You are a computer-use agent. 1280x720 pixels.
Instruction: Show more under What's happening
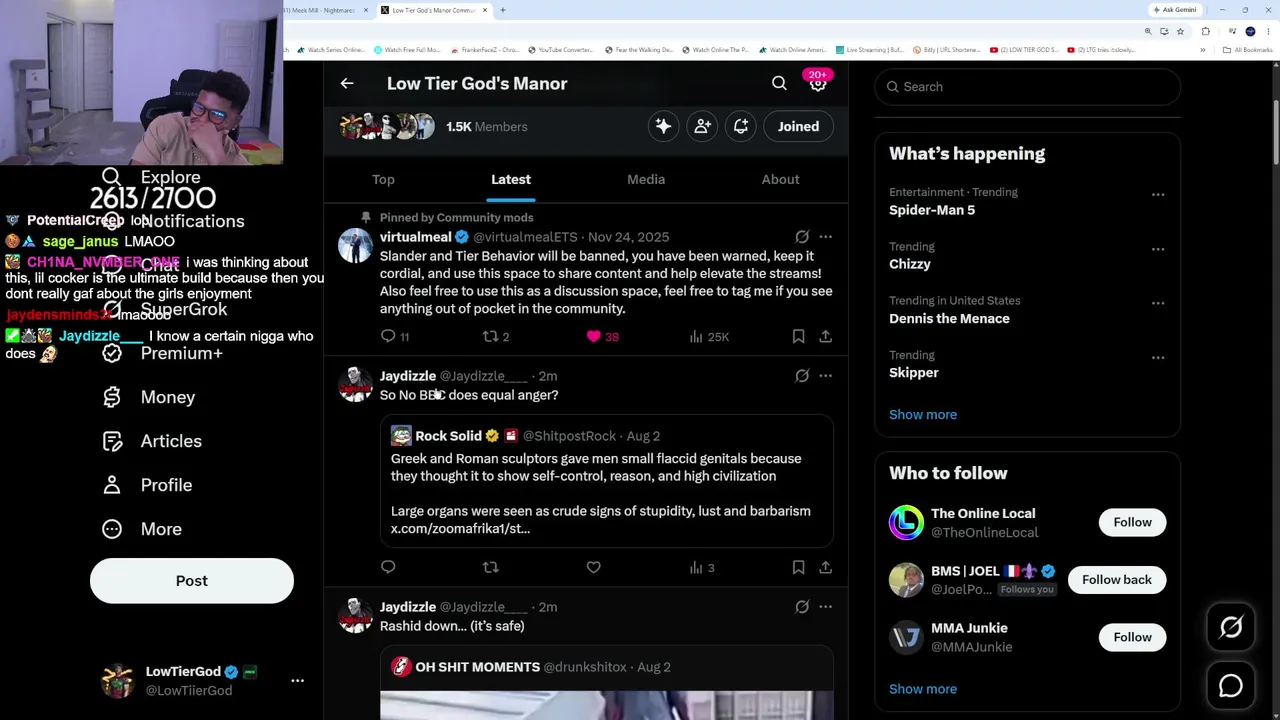point(923,415)
